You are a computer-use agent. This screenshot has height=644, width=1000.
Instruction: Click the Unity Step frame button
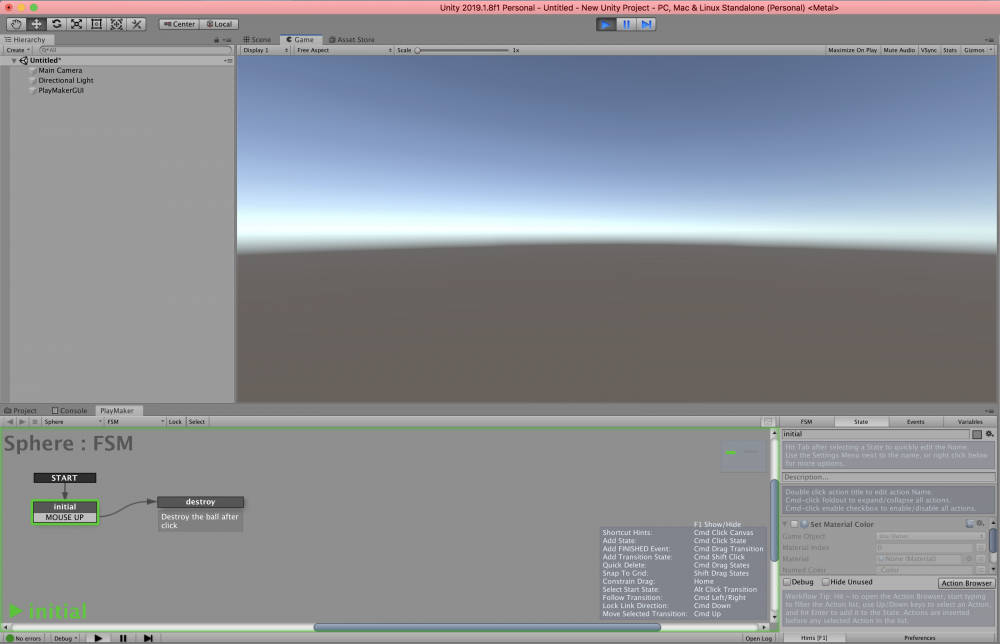(646, 24)
